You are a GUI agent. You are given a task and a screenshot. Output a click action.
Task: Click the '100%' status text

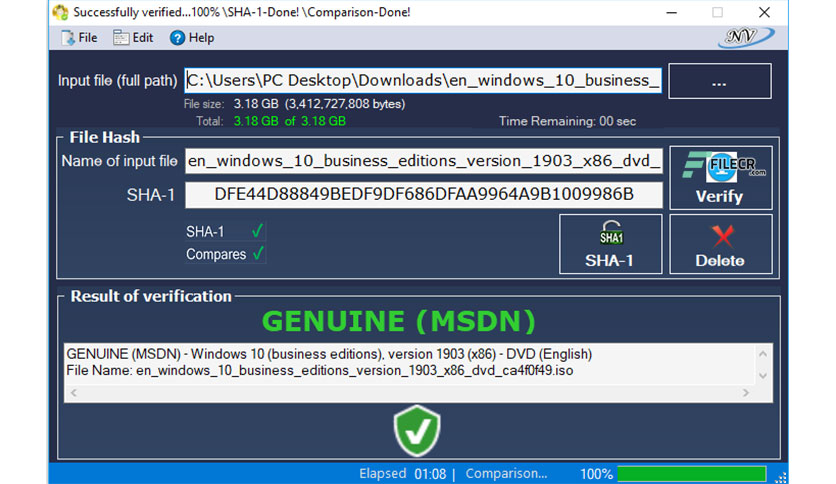click(596, 474)
